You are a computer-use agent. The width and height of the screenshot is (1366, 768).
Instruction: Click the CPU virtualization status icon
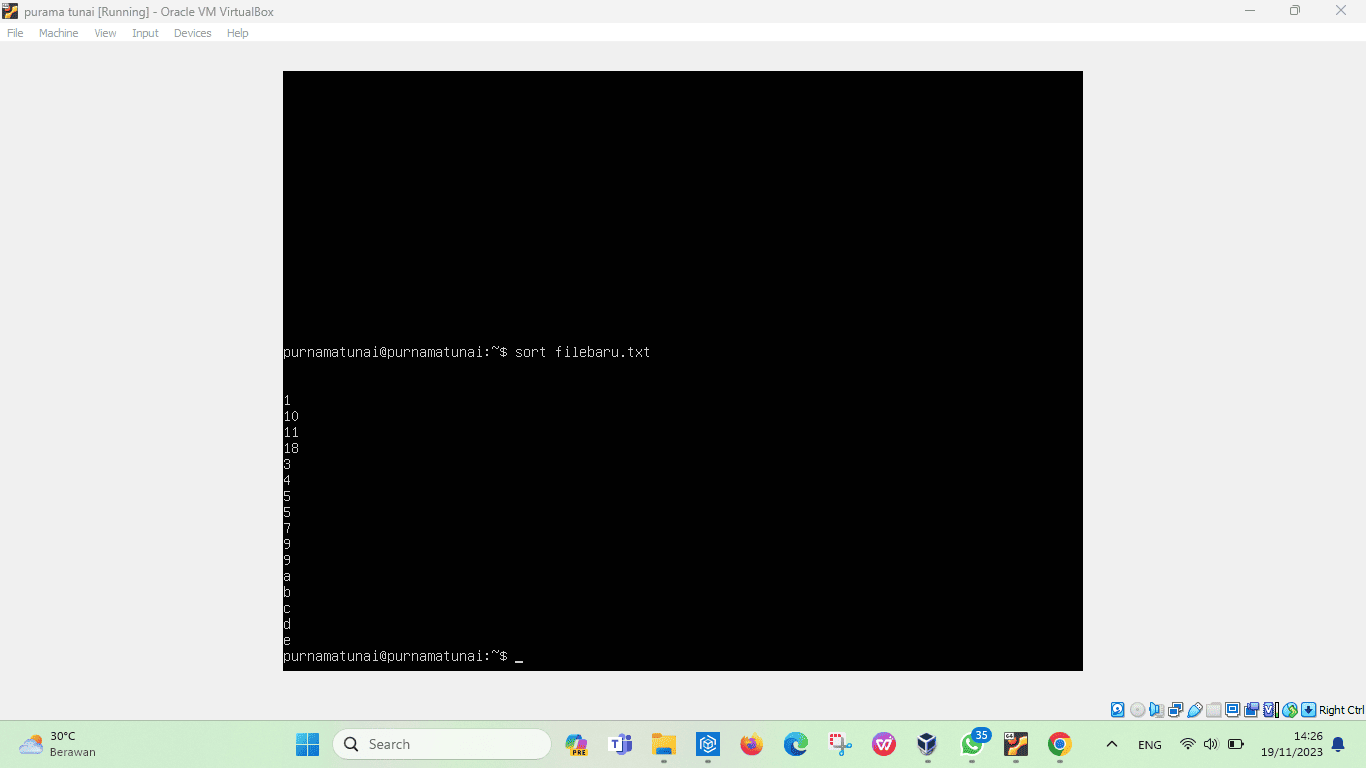pyautogui.click(x=1271, y=710)
